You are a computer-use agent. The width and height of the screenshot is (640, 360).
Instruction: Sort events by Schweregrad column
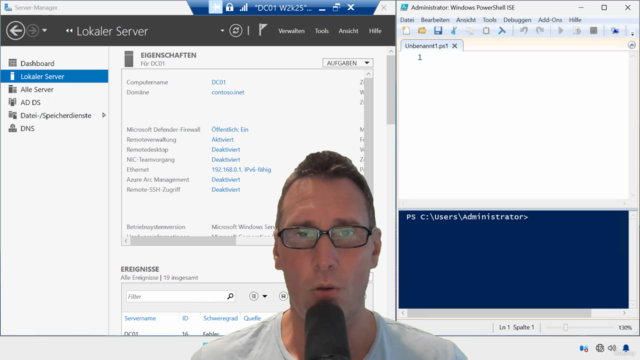click(220, 318)
